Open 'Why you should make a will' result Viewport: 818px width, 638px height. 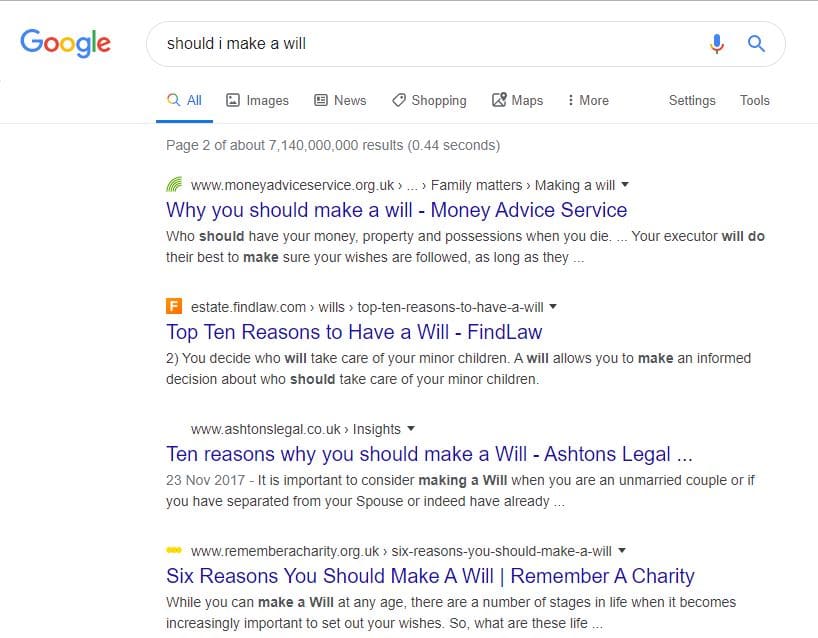[x=396, y=210]
